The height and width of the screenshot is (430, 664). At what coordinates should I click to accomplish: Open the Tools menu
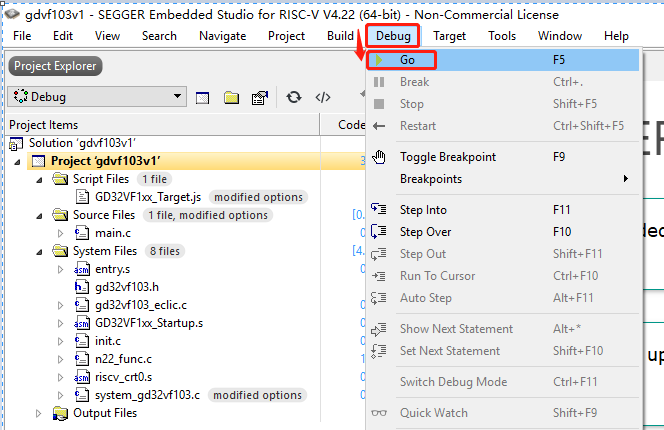tap(502, 36)
